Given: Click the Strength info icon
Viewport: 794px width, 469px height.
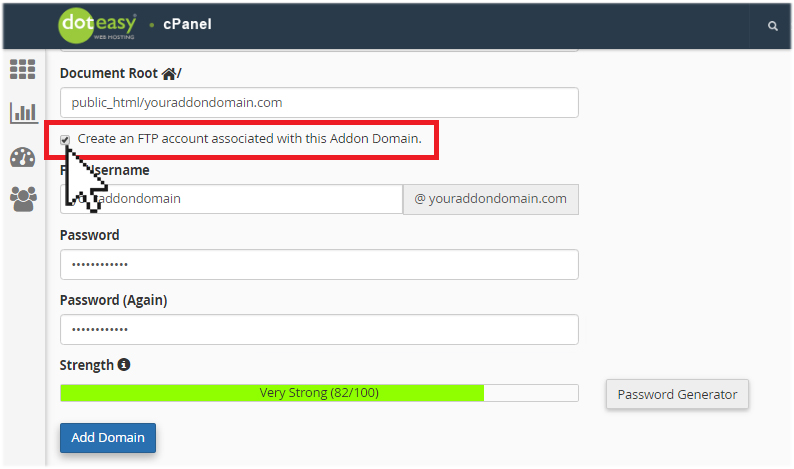Looking at the screenshot, I should click(124, 364).
